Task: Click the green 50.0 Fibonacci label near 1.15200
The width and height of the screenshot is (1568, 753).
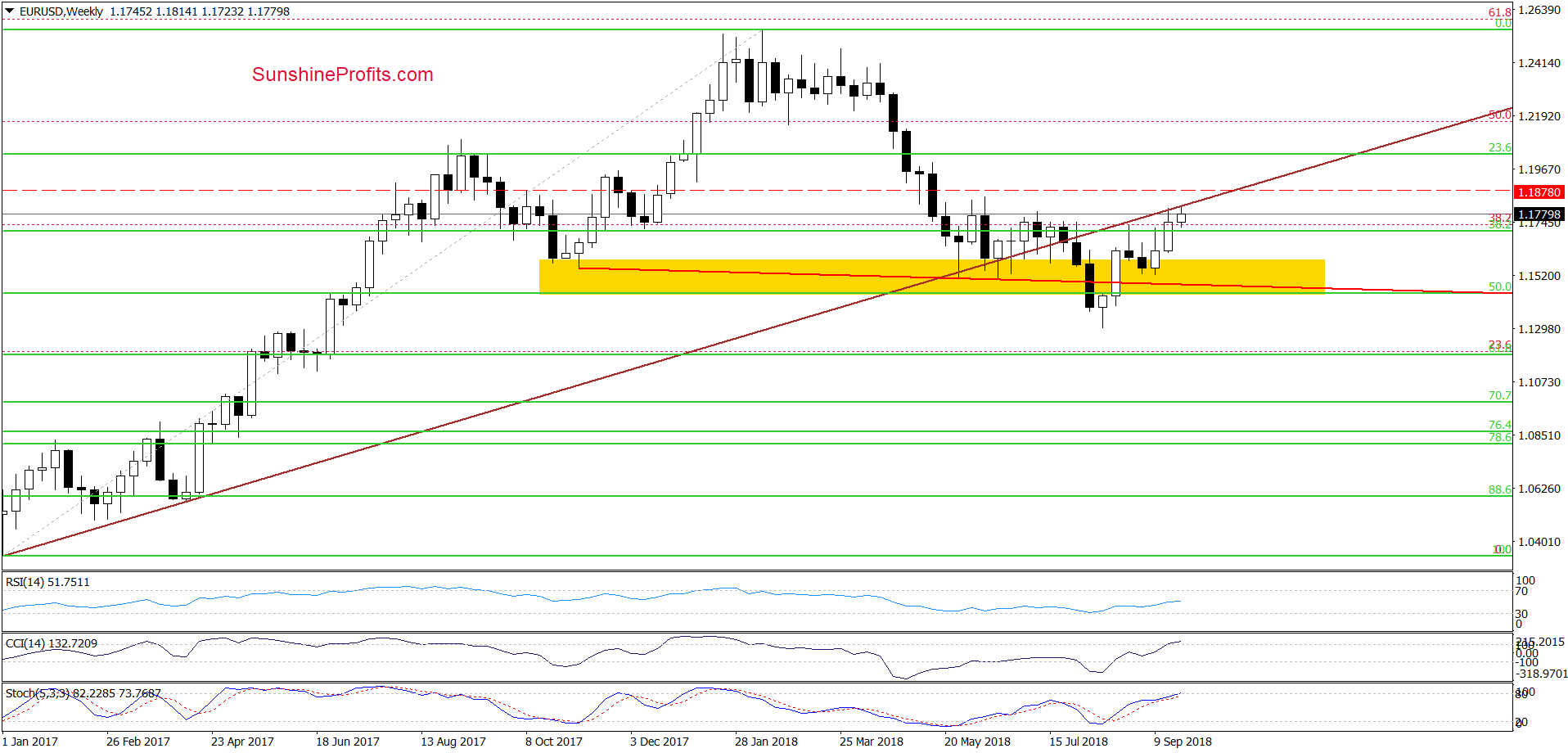Action: tap(1499, 286)
